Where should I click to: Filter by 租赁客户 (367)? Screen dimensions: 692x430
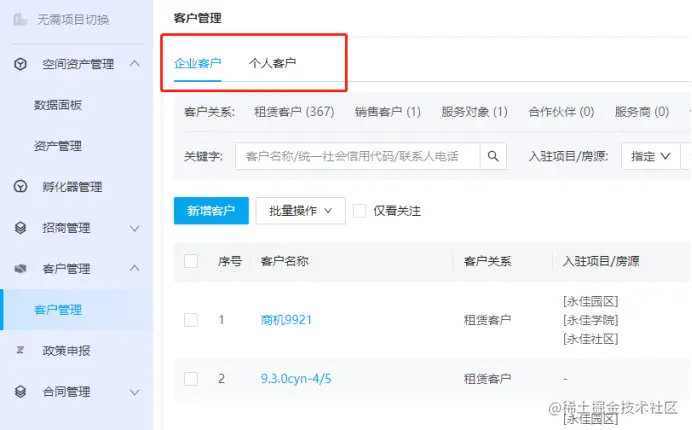(x=294, y=112)
